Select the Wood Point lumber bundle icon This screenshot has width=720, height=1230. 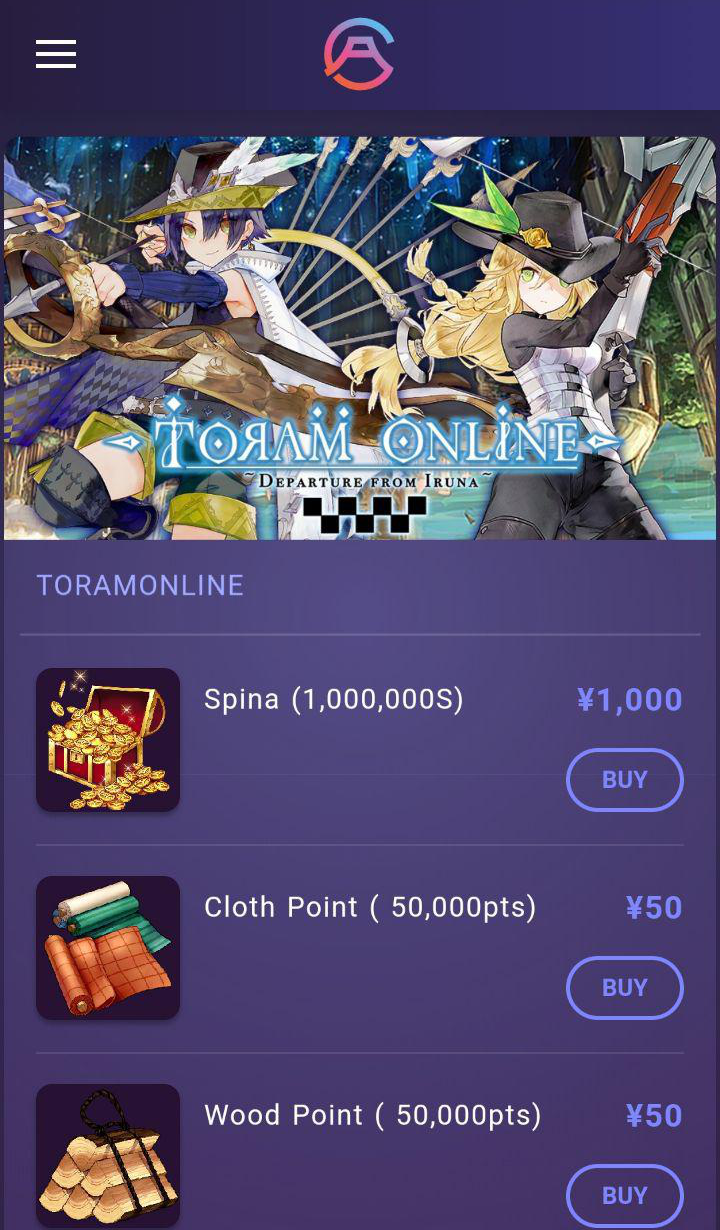(108, 1156)
